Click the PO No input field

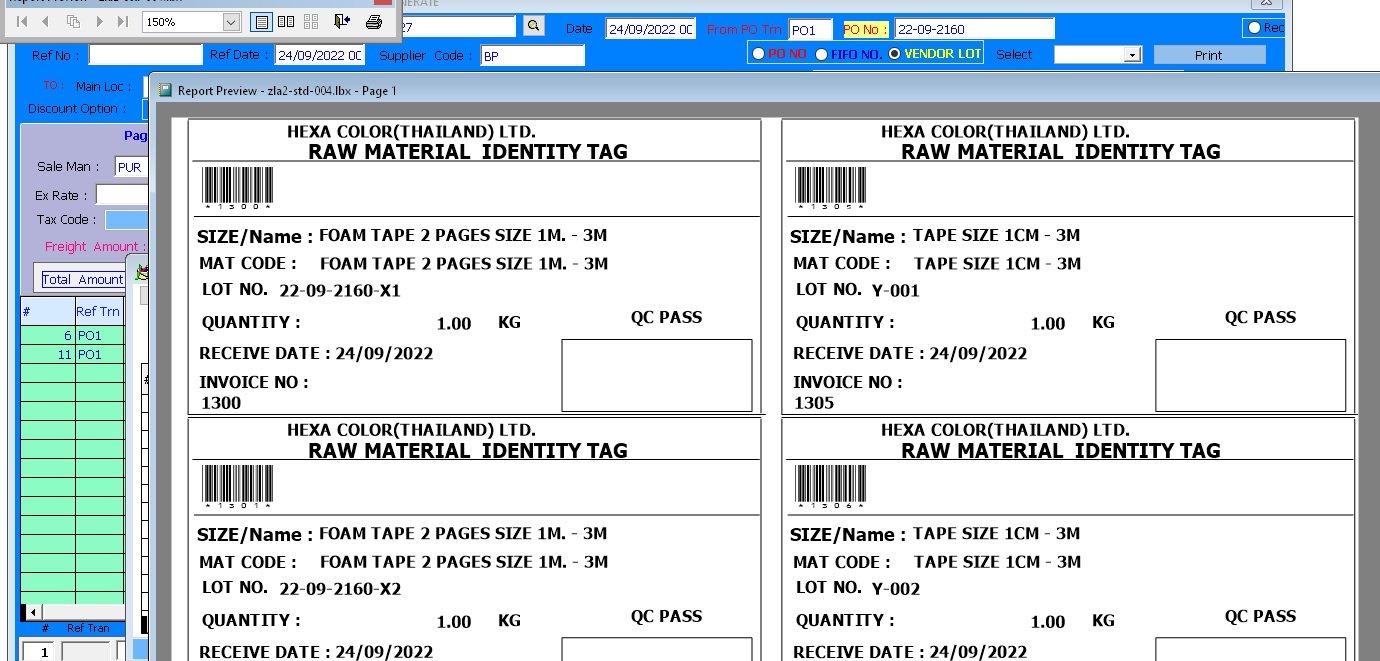(x=973, y=29)
